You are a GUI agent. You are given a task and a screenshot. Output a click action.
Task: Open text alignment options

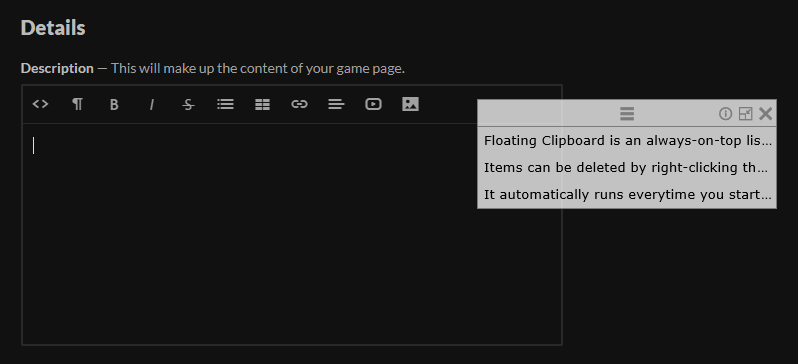pos(336,104)
